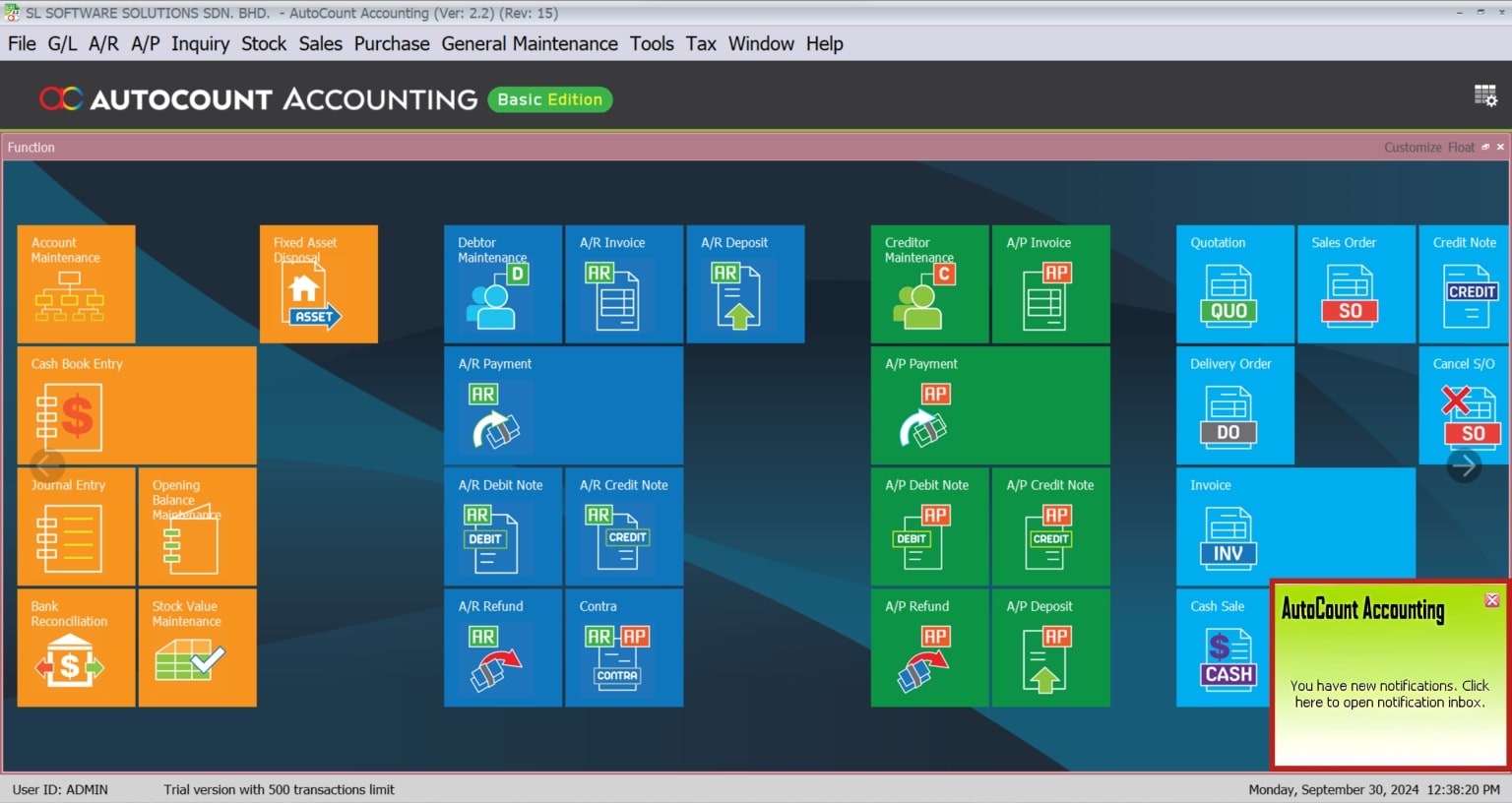Click the A/P Payment tile

click(989, 404)
